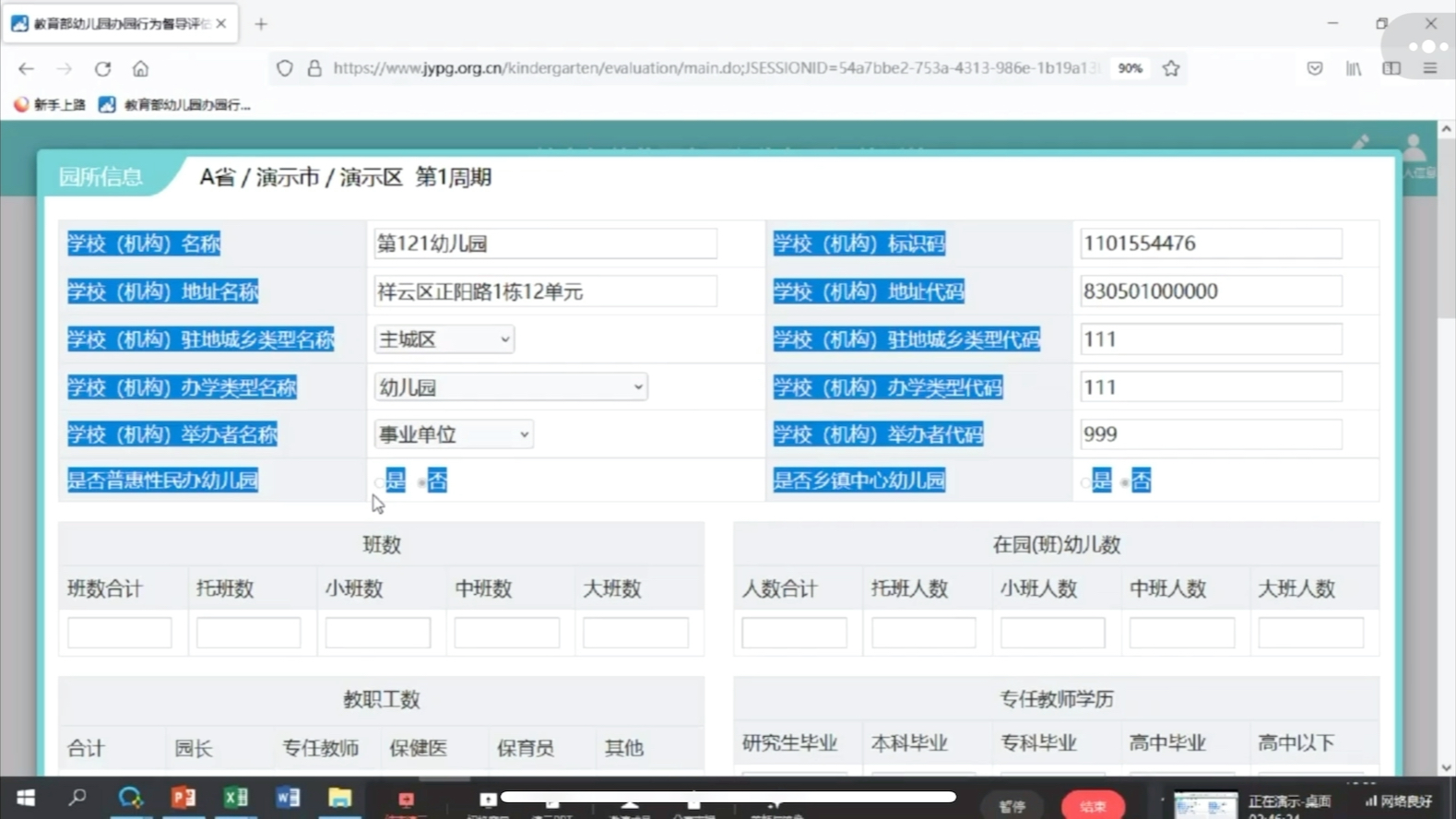Click the 中班人数 input box
Viewport: 1456px width, 819px height.
(x=1182, y=633)
